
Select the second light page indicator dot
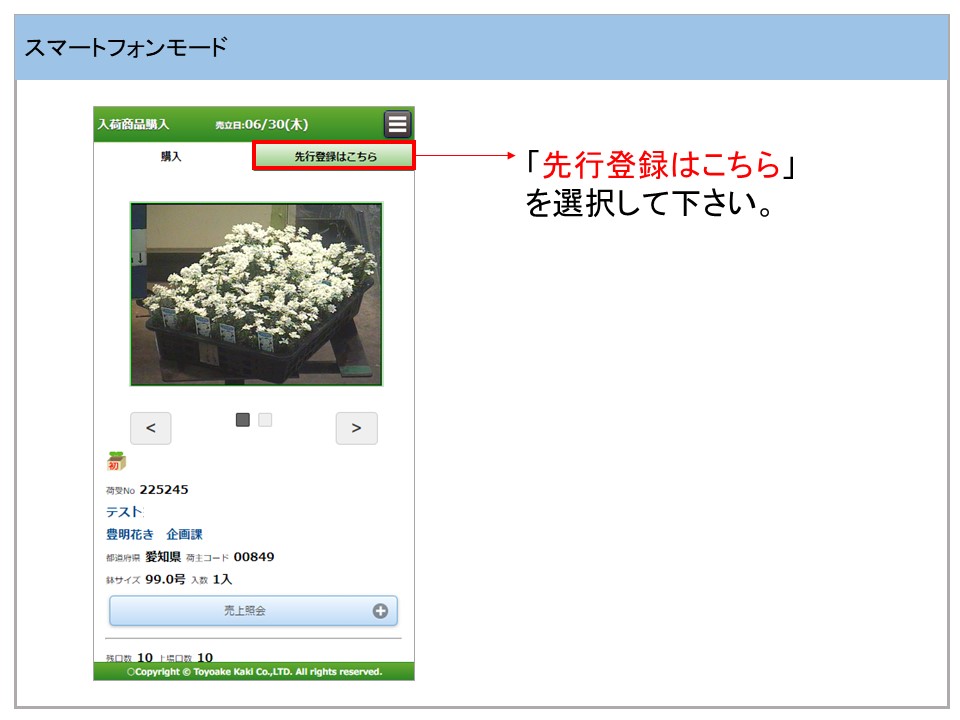pos(265,420)
